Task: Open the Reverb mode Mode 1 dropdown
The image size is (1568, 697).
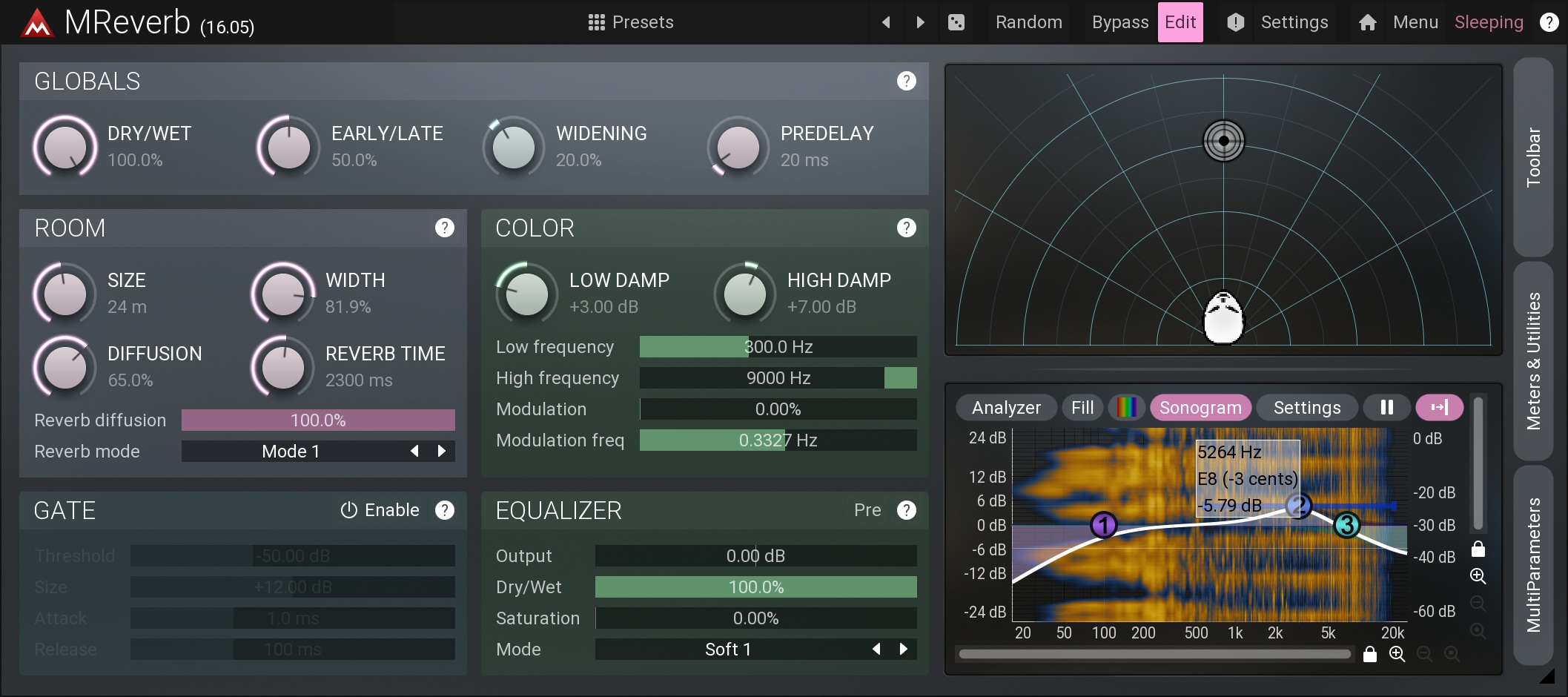Action: 291,451
